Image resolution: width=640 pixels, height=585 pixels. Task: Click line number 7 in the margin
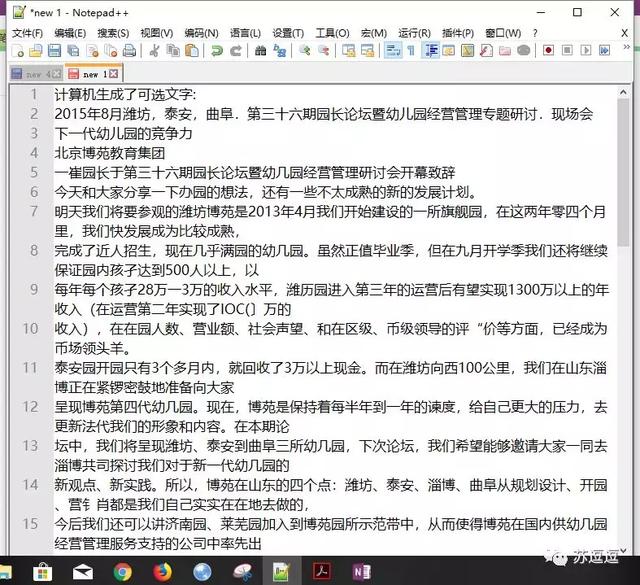coord(34,211)
